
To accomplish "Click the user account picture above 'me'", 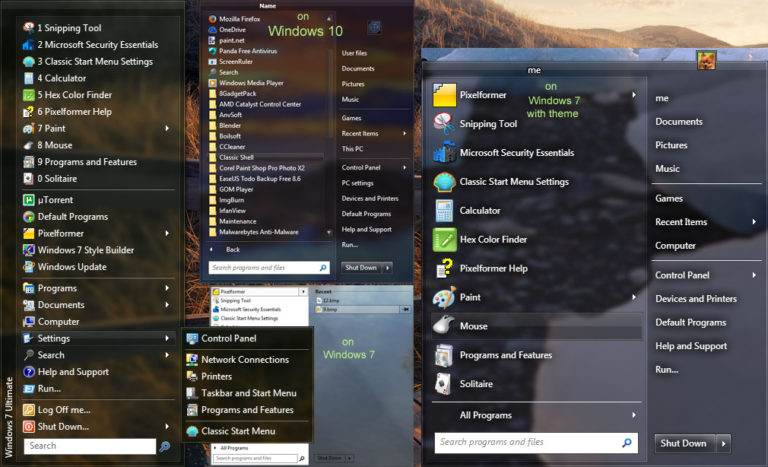I will 705,58.
